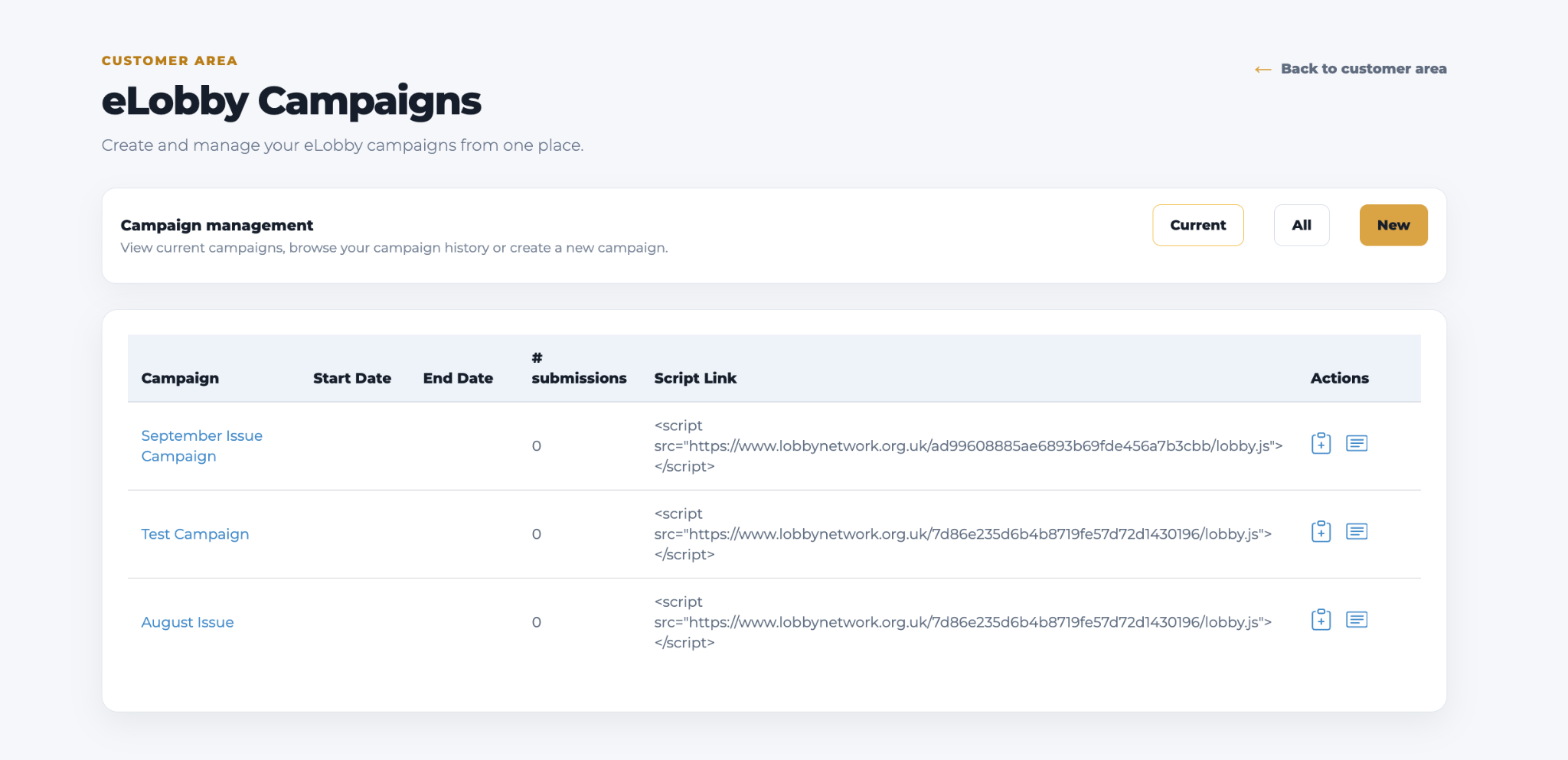The width and height of the screenshot is (1568, 760).
Task: Open details list icon for Test Campaign
Action: [x=1357, y=531]
